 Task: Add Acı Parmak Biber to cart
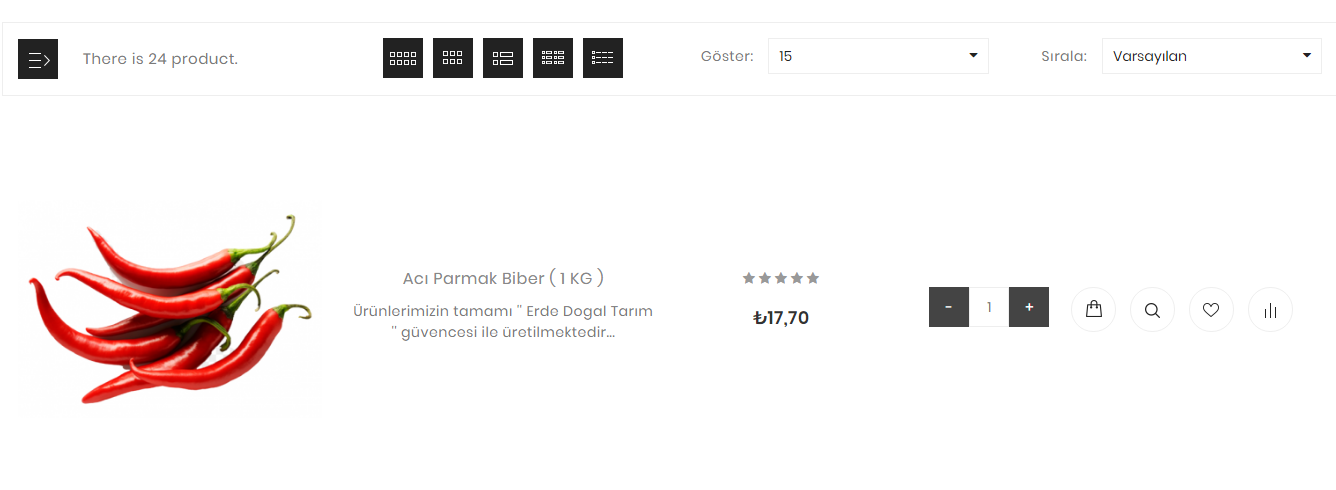(1093, 309)
